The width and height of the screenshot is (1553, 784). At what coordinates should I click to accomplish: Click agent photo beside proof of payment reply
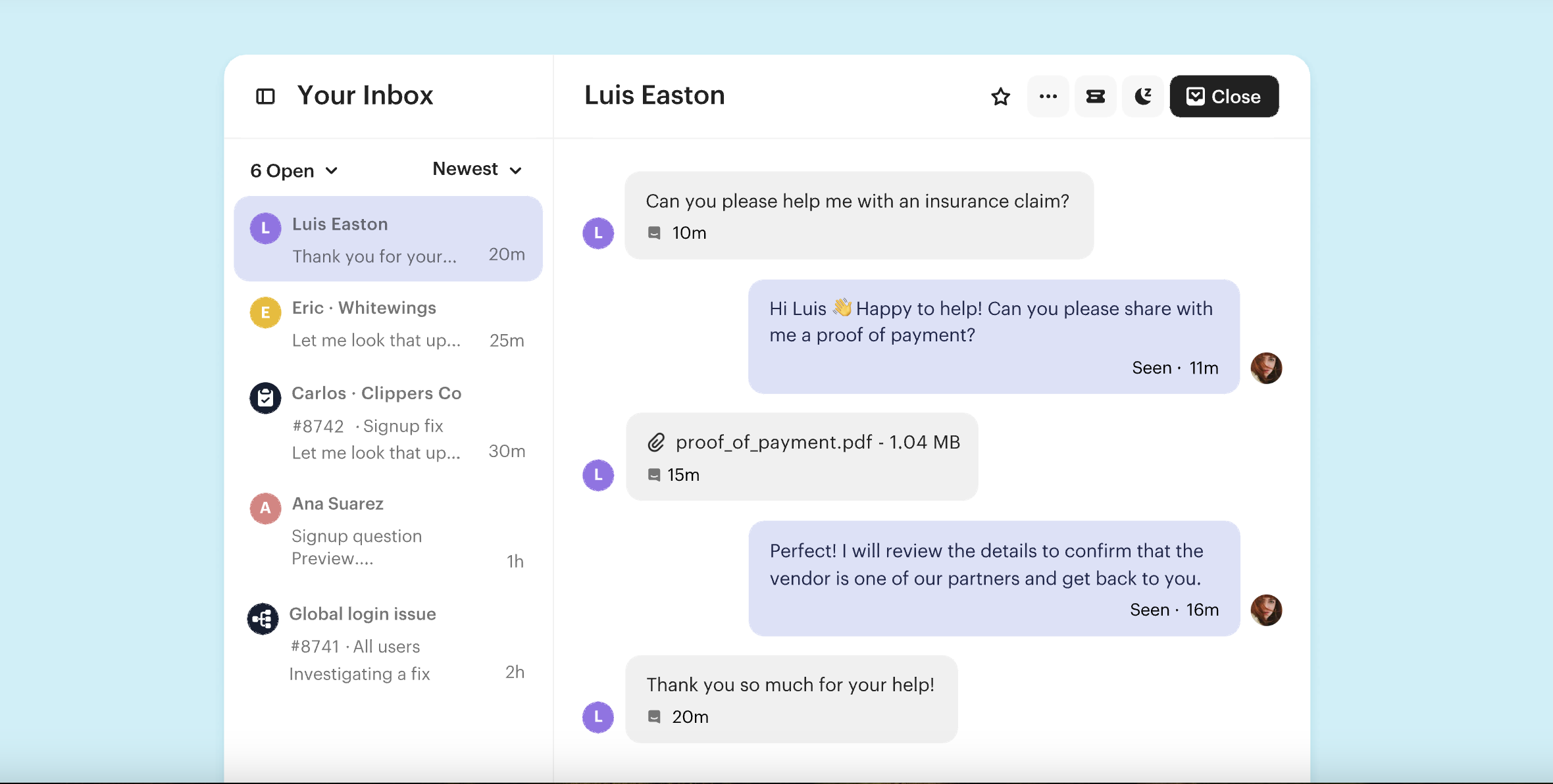(1266, 368)
